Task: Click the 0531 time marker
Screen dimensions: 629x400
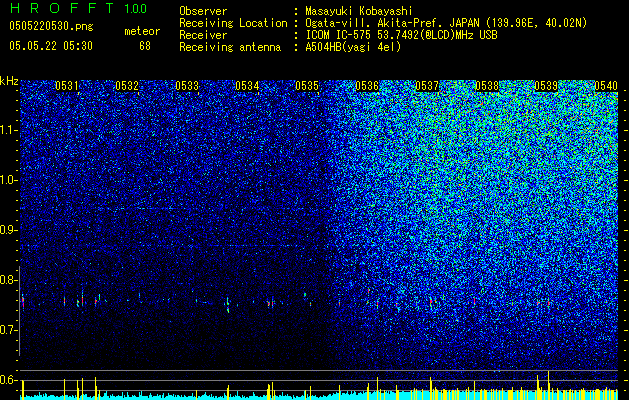Action: pyautogui.click(x=67, y=86)
